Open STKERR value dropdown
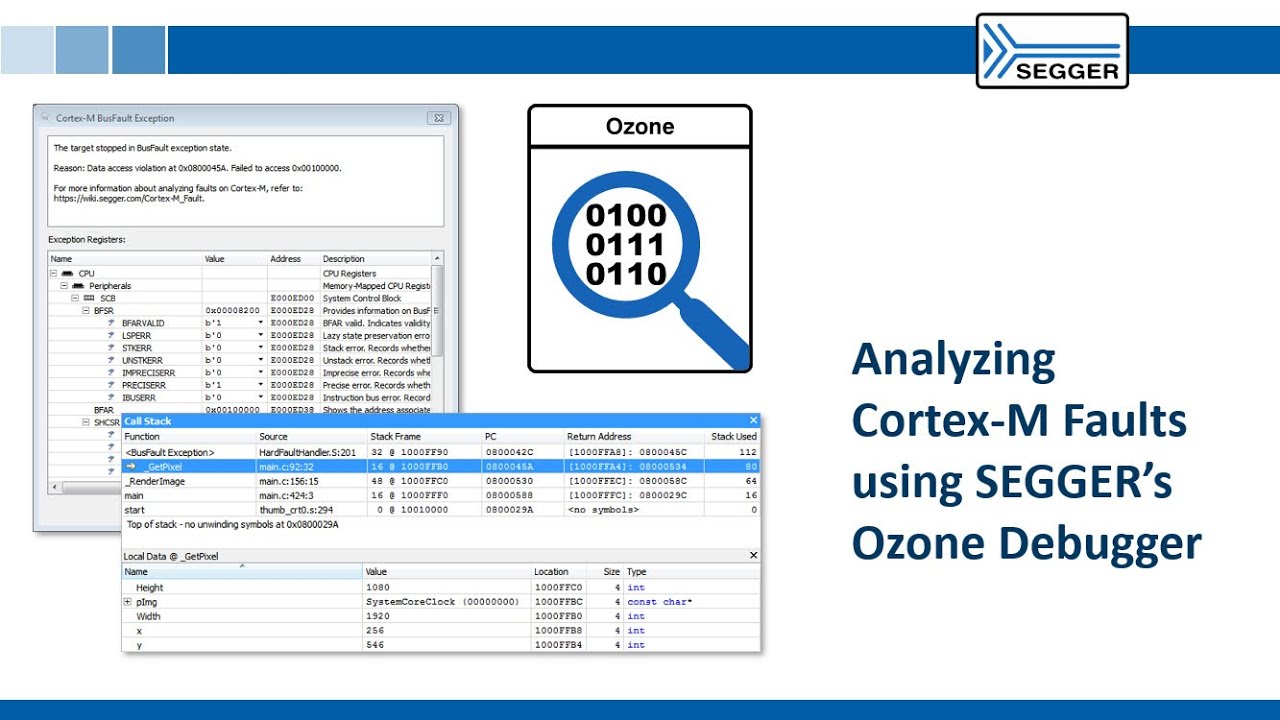Screen dimensions: 1280x720 pos(261,348)
